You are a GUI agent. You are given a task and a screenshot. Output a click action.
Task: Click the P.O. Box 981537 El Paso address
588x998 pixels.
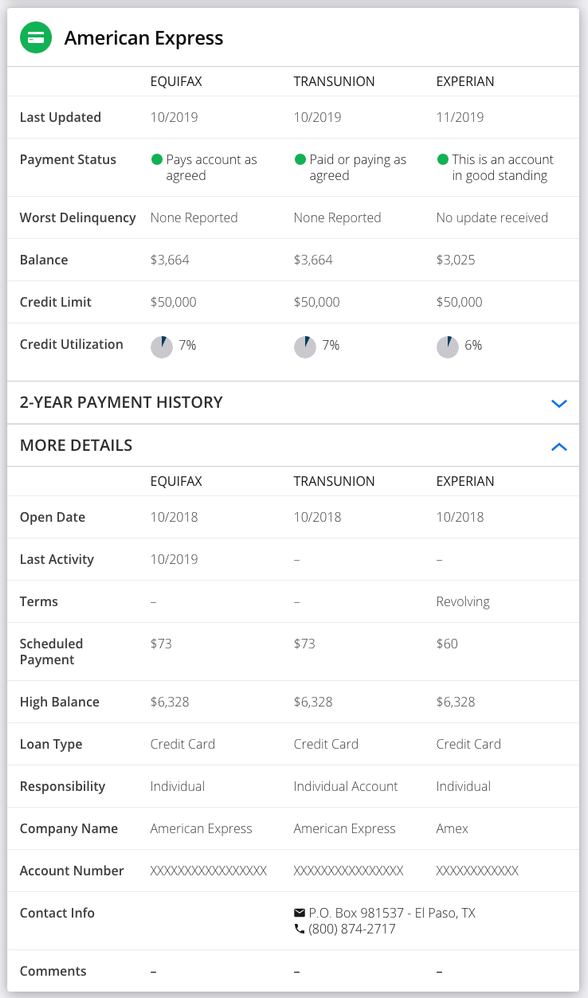click(x=393, y=912)
